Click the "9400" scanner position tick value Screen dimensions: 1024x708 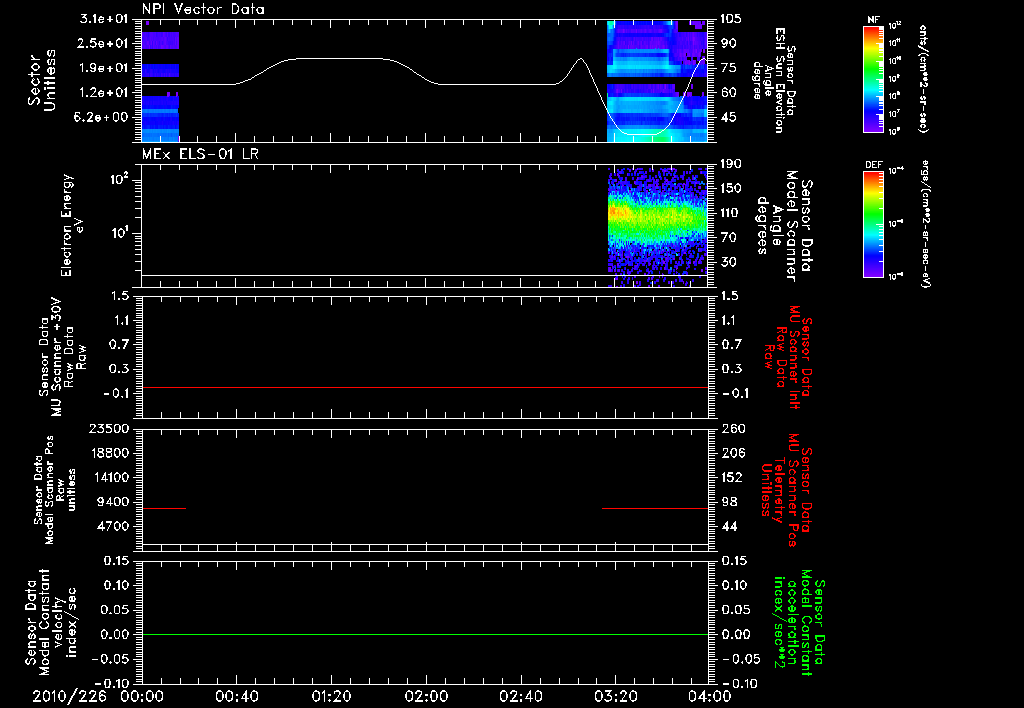pos(112,502)
